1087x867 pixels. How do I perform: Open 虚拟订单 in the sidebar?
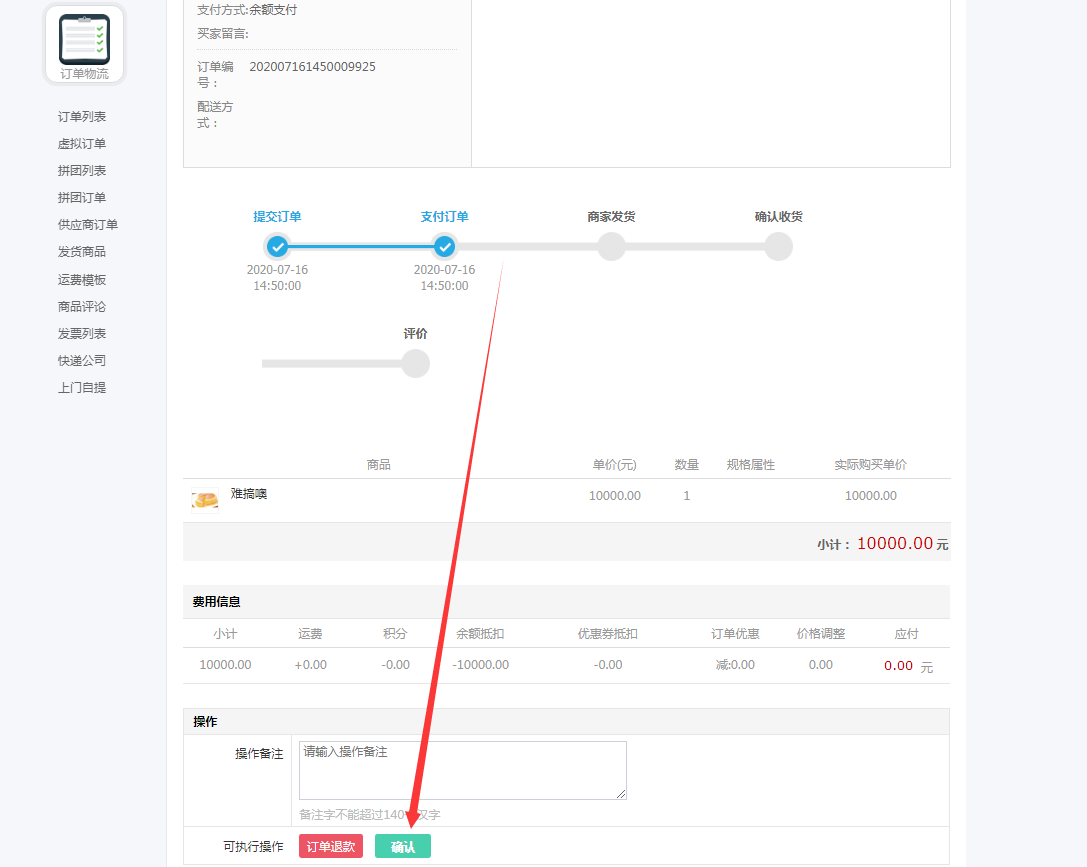[82, 144]
